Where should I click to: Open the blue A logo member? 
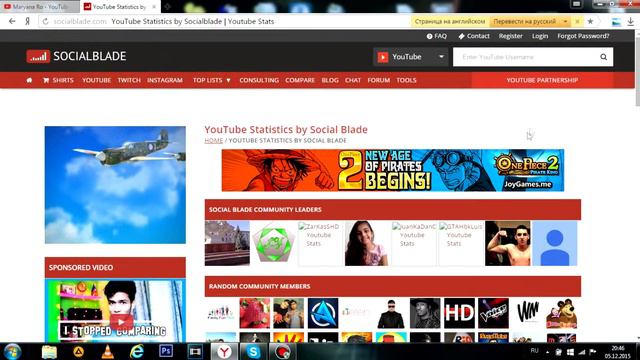pos(323,313)
